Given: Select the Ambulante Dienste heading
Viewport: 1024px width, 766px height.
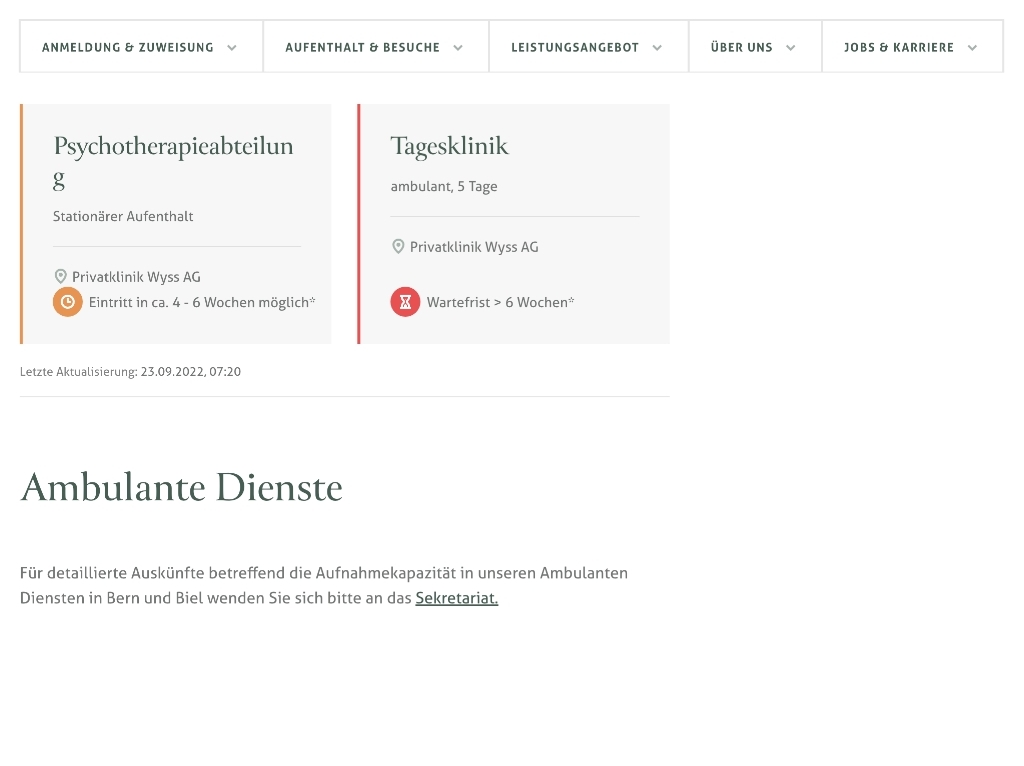Looking at the screenshot, I should 181,487.
